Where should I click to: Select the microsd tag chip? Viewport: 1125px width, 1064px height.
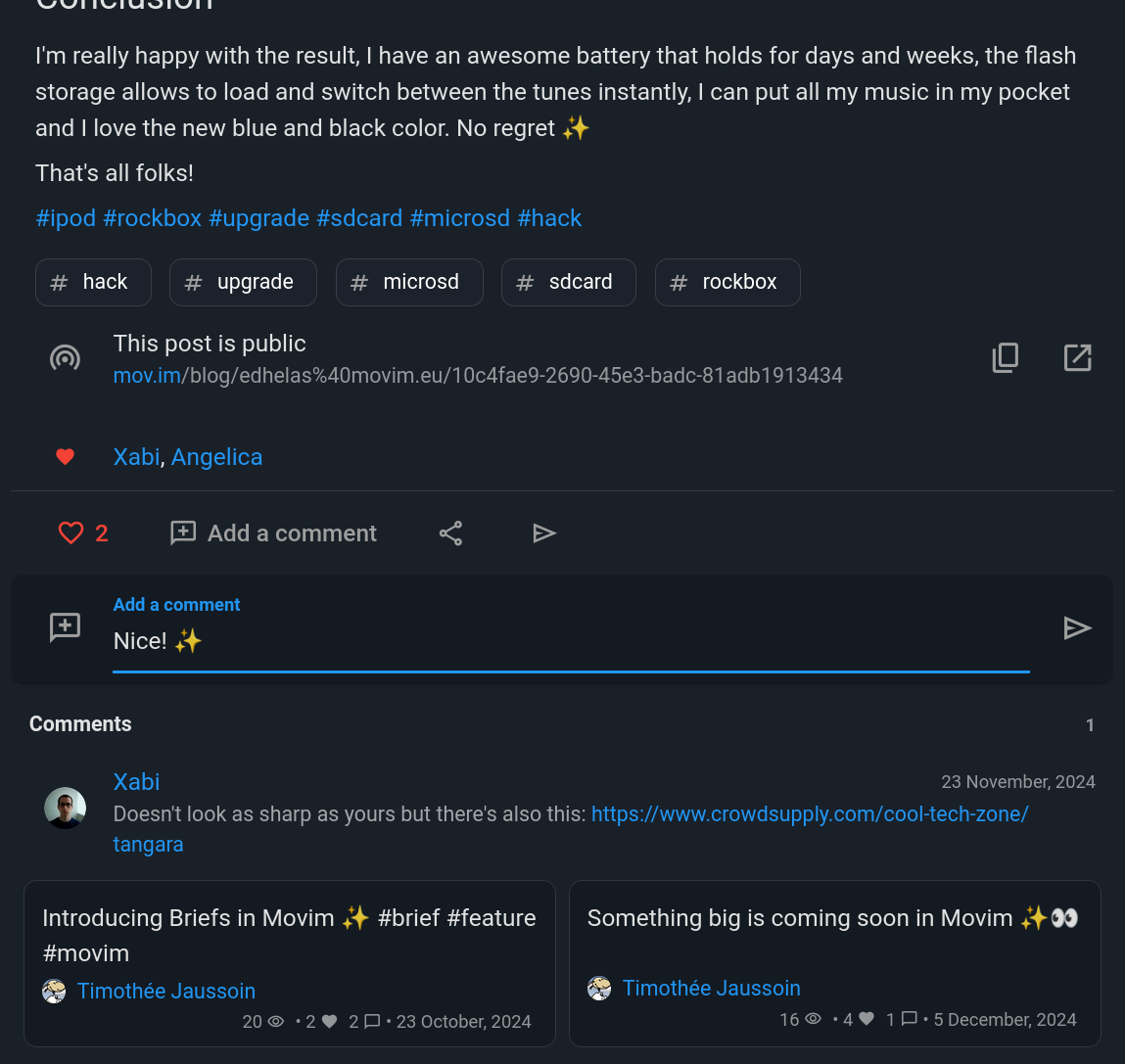[x=409, y=282]
